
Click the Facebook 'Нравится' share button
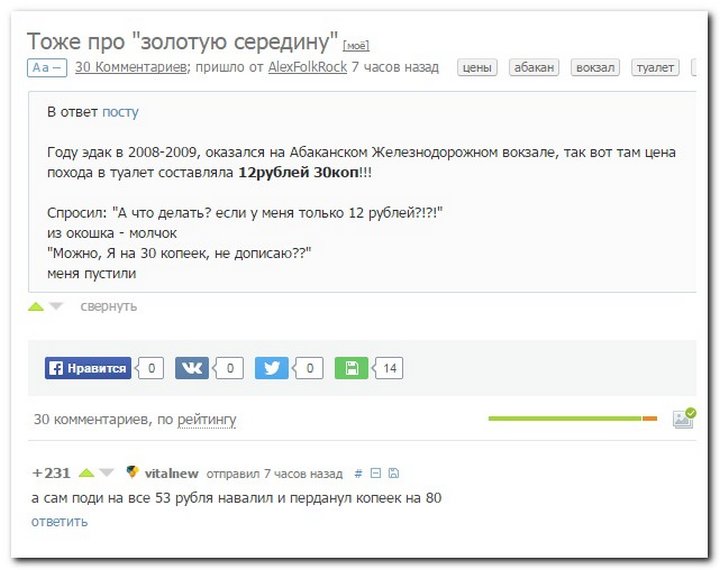click(89, 368)
